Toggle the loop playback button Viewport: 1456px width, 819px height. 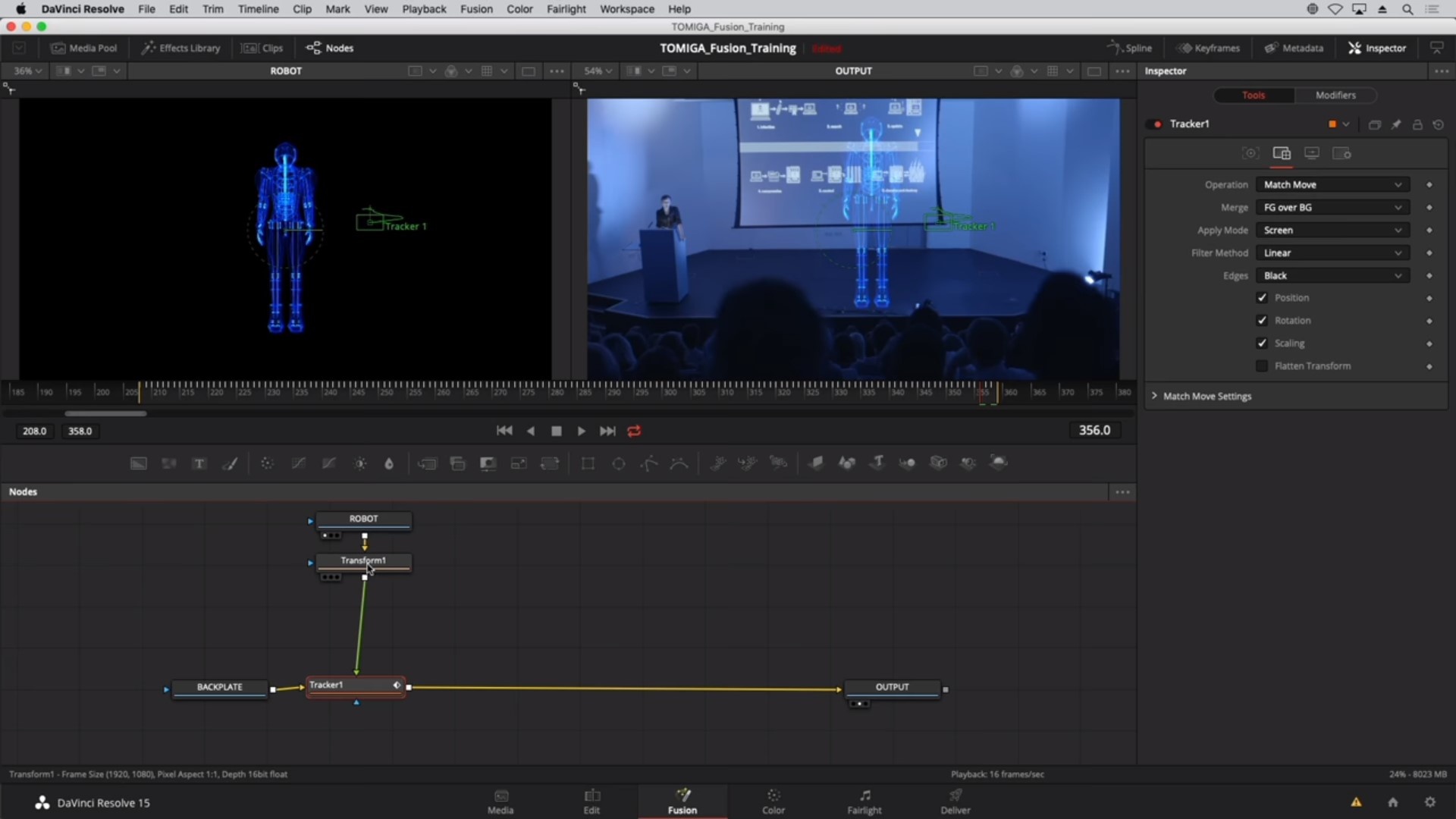[x=635, y=431]
